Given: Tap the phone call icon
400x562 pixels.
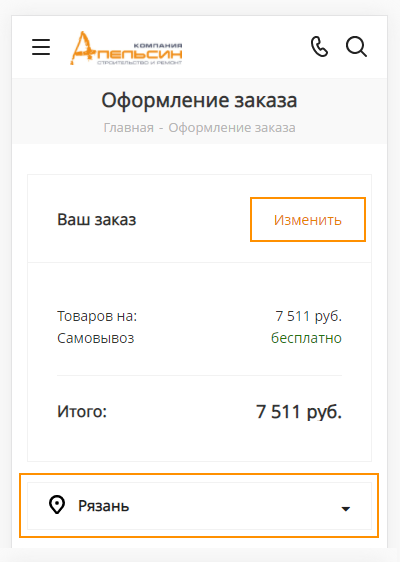Looking at the screenshot, I should 319,47.
